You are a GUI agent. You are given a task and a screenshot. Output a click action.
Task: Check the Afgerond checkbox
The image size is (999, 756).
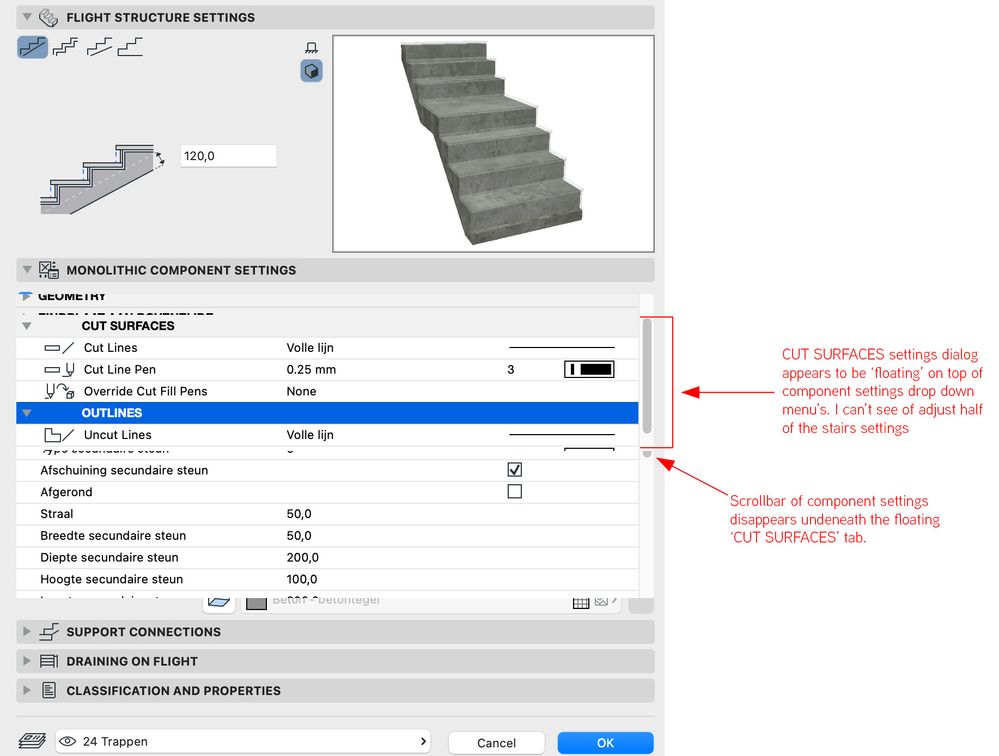tap(515, 492)
